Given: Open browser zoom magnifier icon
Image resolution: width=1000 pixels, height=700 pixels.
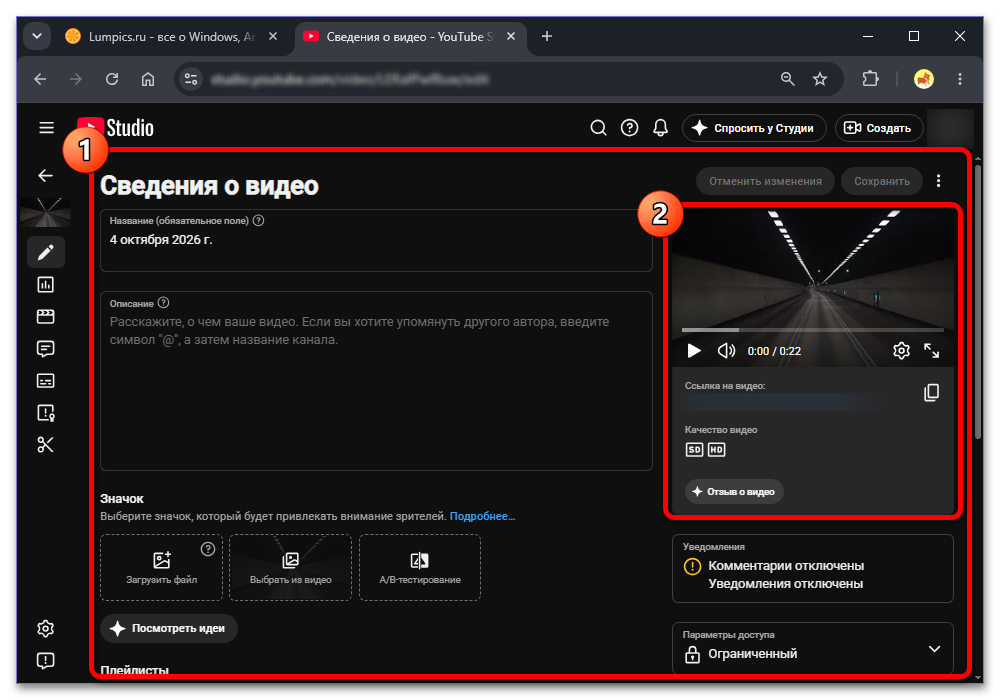Looking at the screenshot, I should click(788, 79).
